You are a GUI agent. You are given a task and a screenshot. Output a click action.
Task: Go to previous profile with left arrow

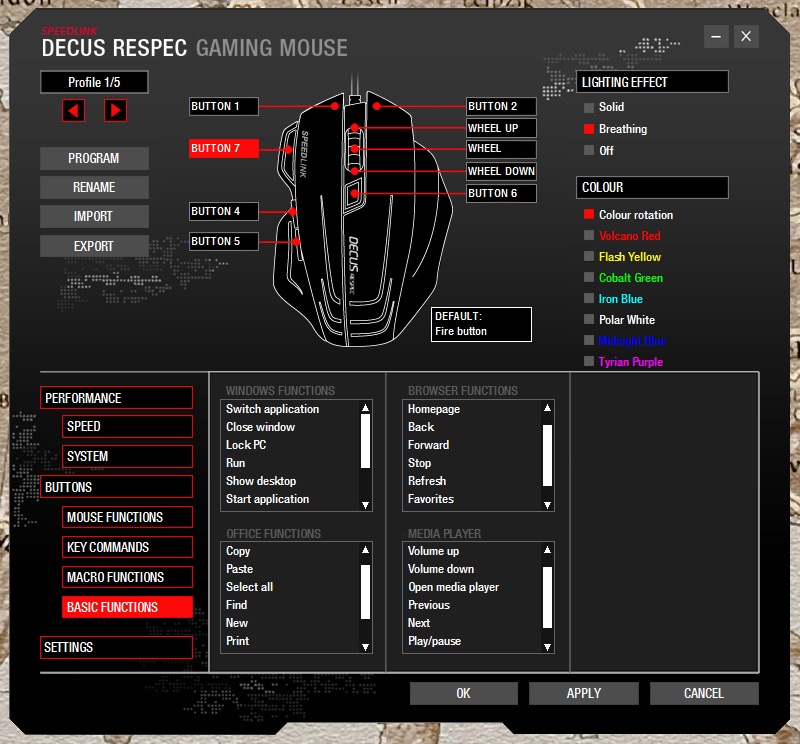(x=73, y=110)
